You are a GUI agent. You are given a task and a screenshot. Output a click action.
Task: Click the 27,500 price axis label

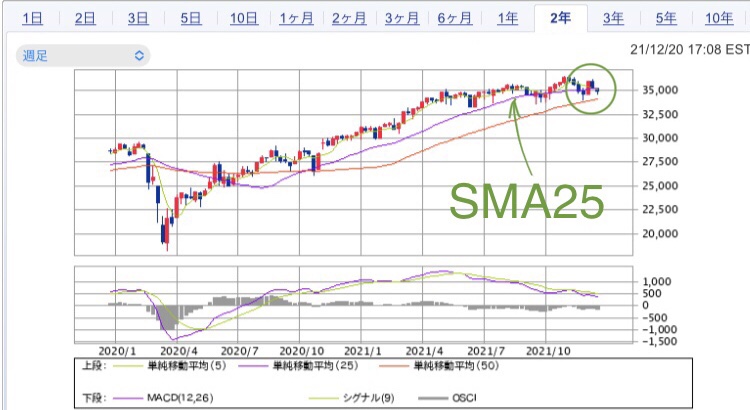pos(660,162)
